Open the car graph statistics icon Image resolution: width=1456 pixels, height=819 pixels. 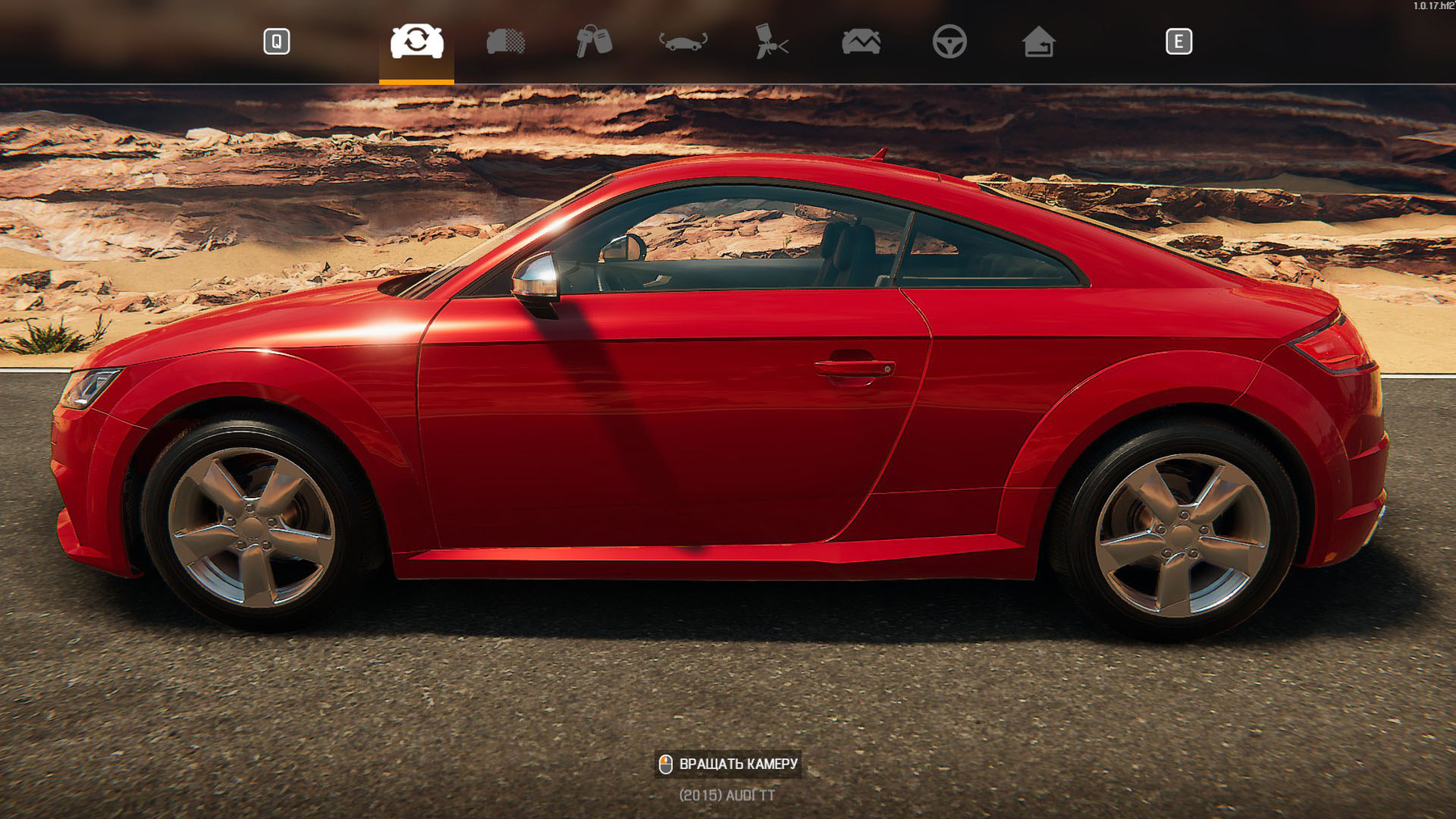tap(861, 41)
